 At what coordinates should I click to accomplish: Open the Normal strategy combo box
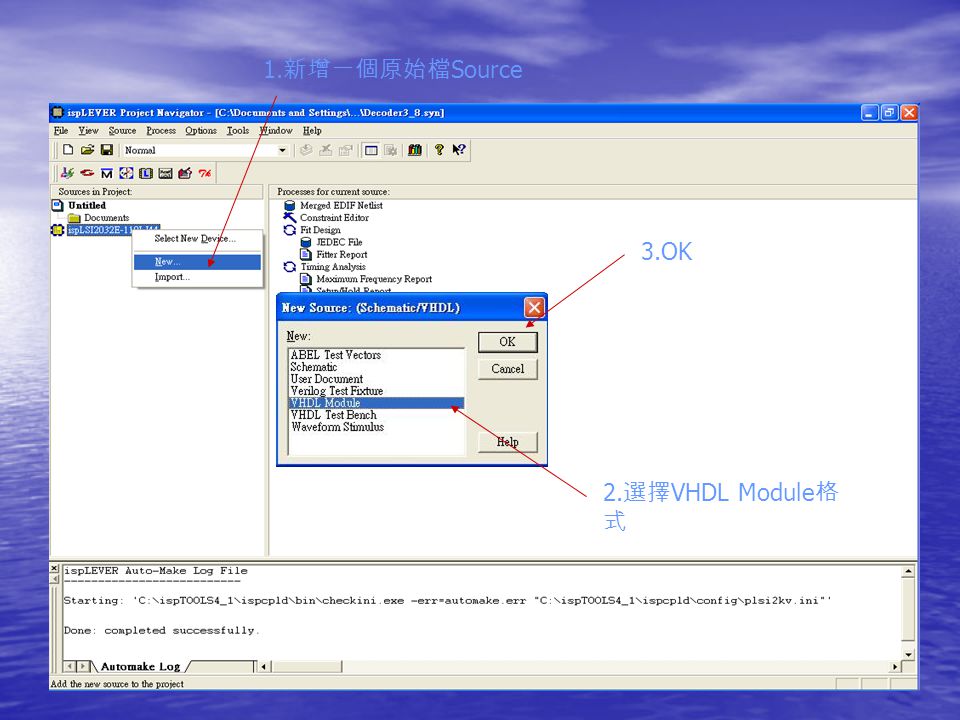pos(206,150)
